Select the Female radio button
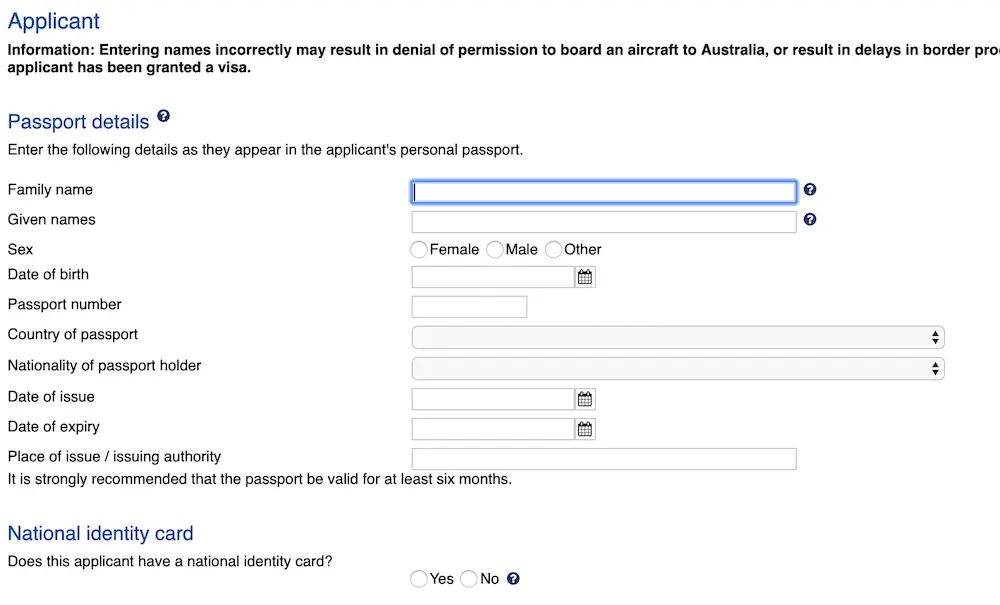 coord(418,249)
